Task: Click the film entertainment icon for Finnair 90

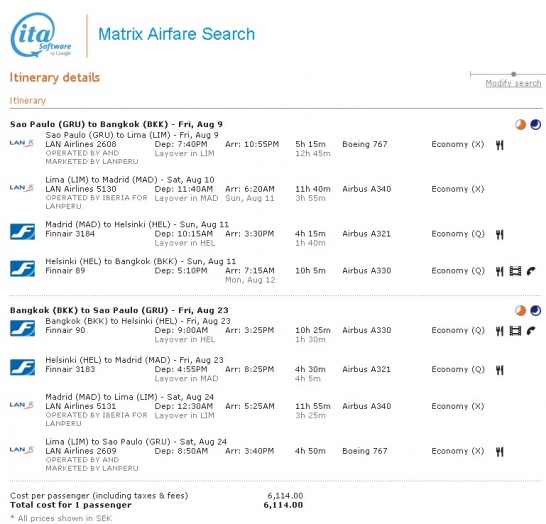Action: (x=515, y=331)
